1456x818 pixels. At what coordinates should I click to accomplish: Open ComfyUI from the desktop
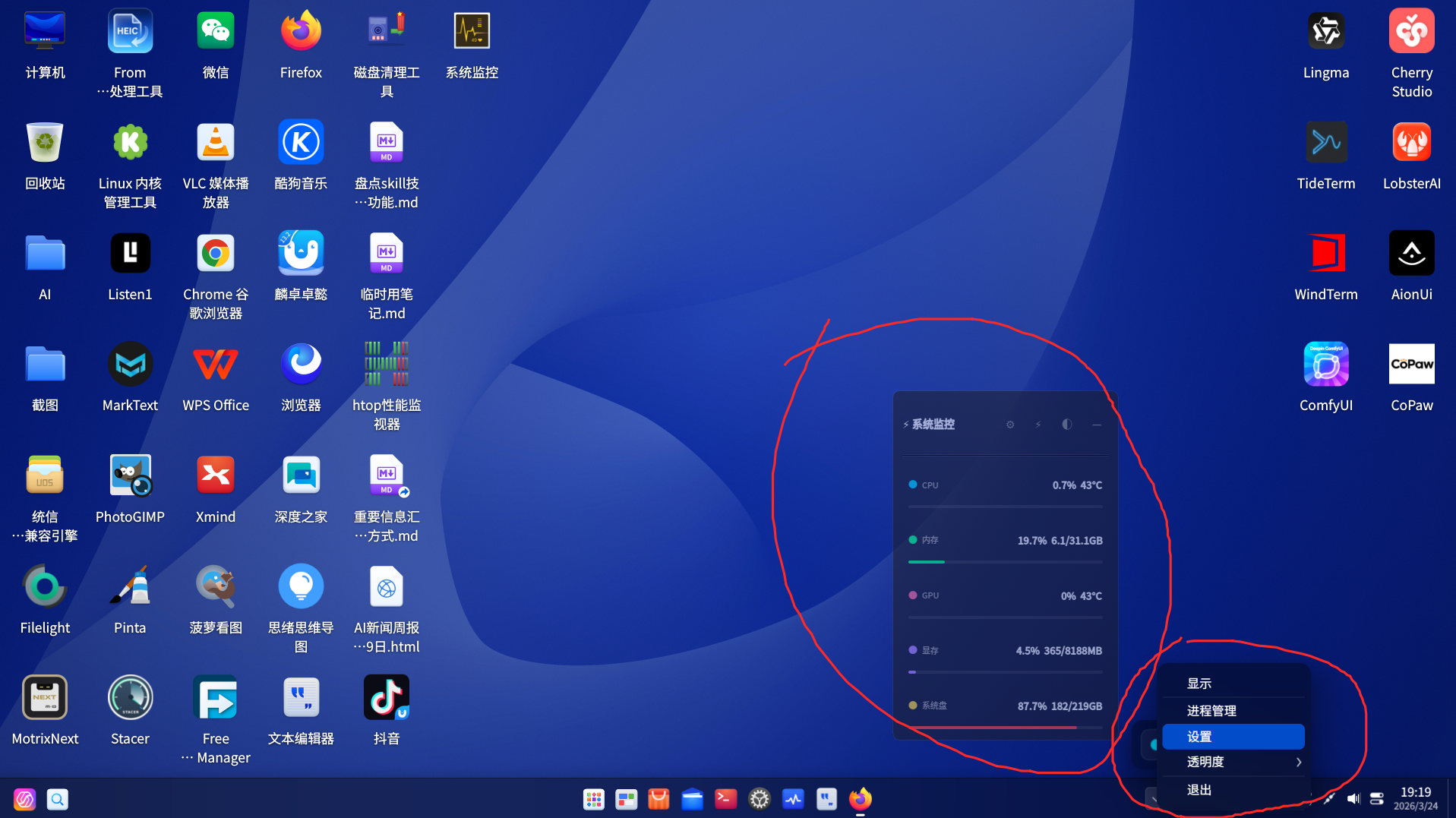pyautogui.click(x=1325, y=365)
